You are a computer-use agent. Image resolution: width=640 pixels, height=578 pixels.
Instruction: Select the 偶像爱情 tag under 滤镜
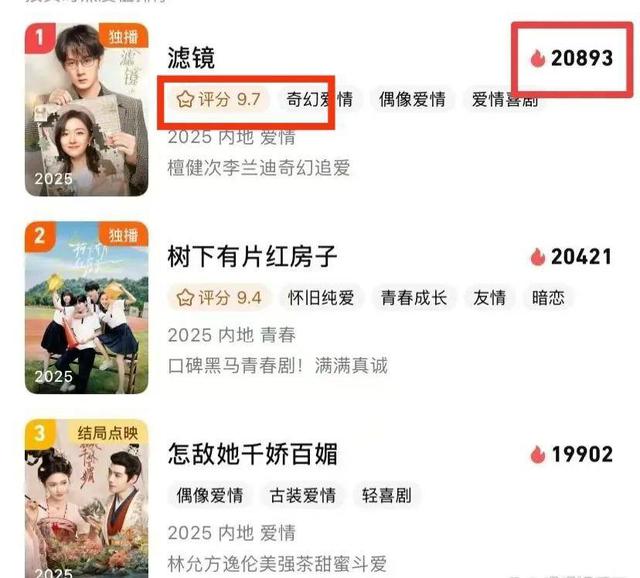click(x=412, y=99)
